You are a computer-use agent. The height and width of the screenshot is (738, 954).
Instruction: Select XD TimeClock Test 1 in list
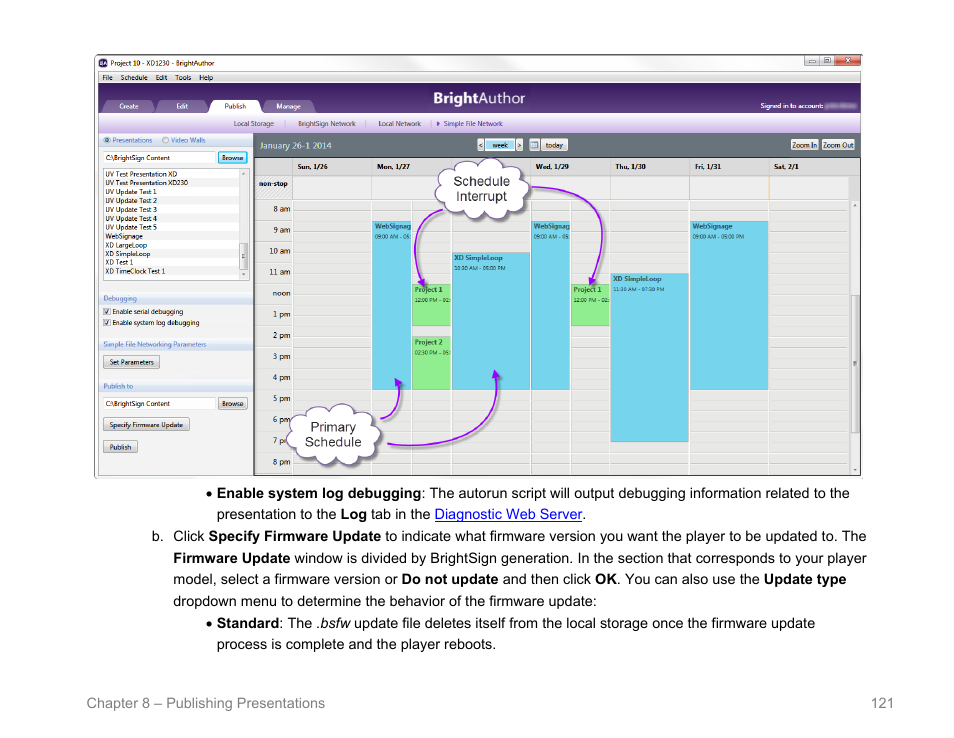click(x=172, y=271)
